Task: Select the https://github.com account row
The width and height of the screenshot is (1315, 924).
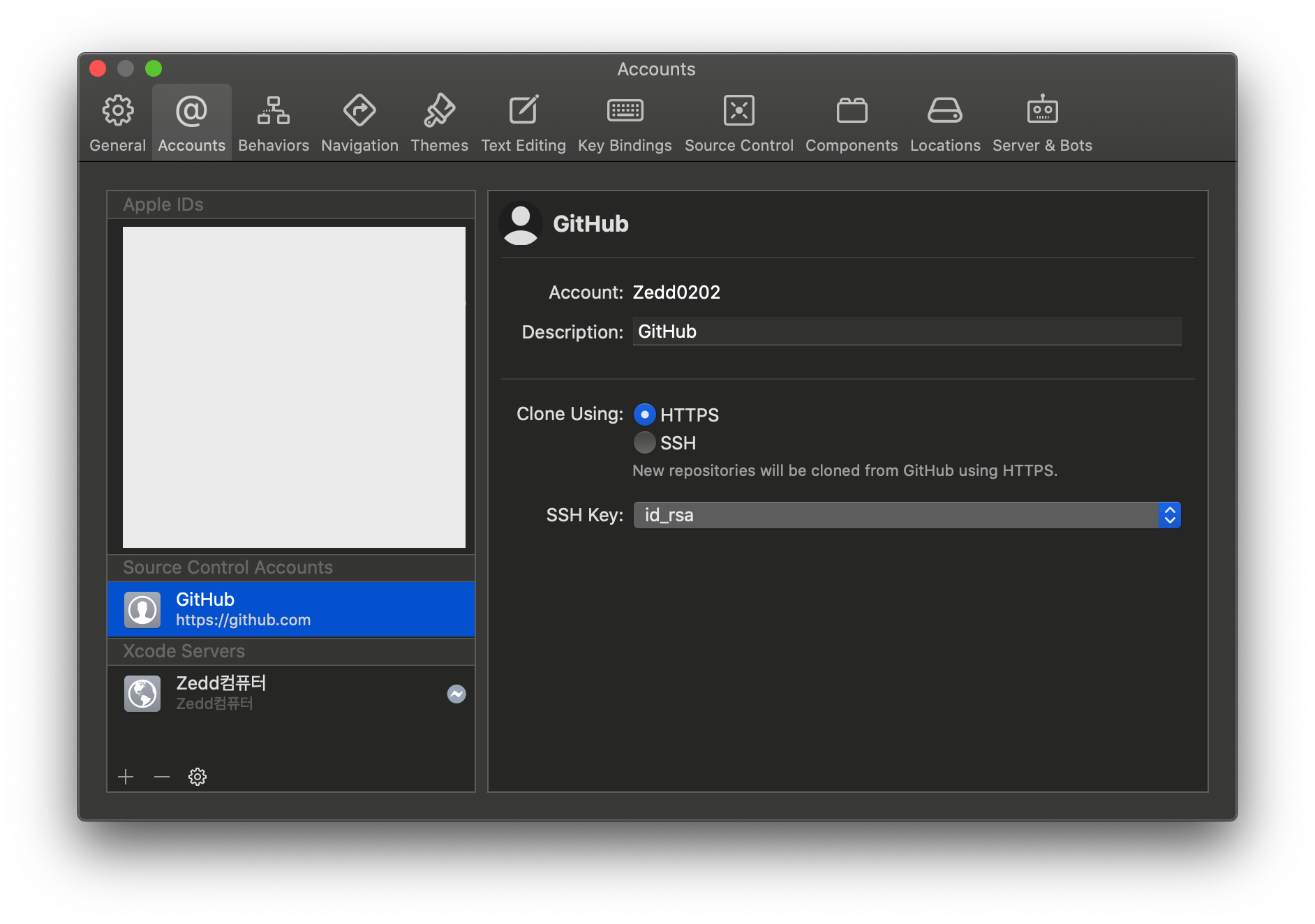Action: click(x=291, y=609)
